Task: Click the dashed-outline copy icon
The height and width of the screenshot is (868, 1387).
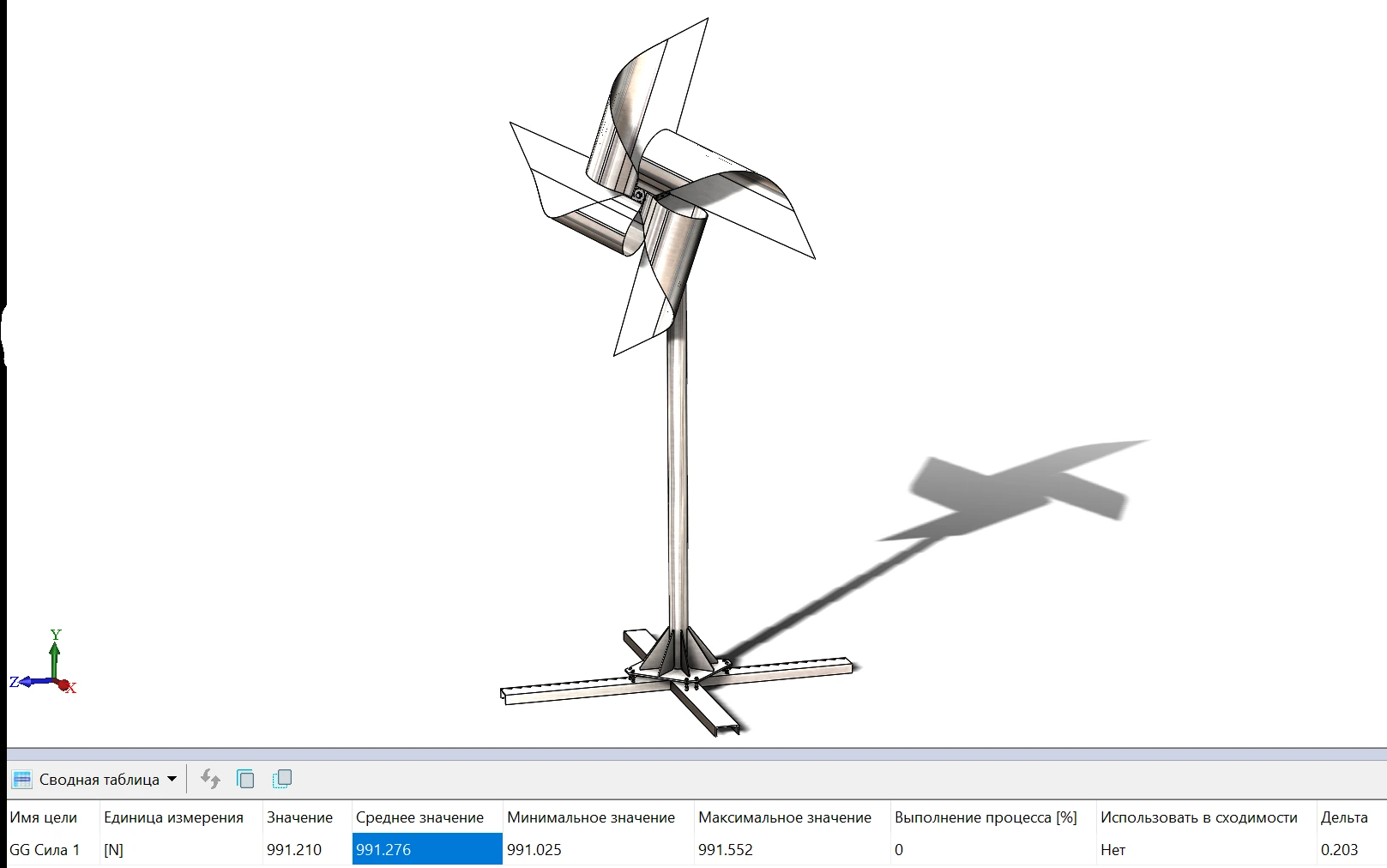Action: click(x=281, y=779)
